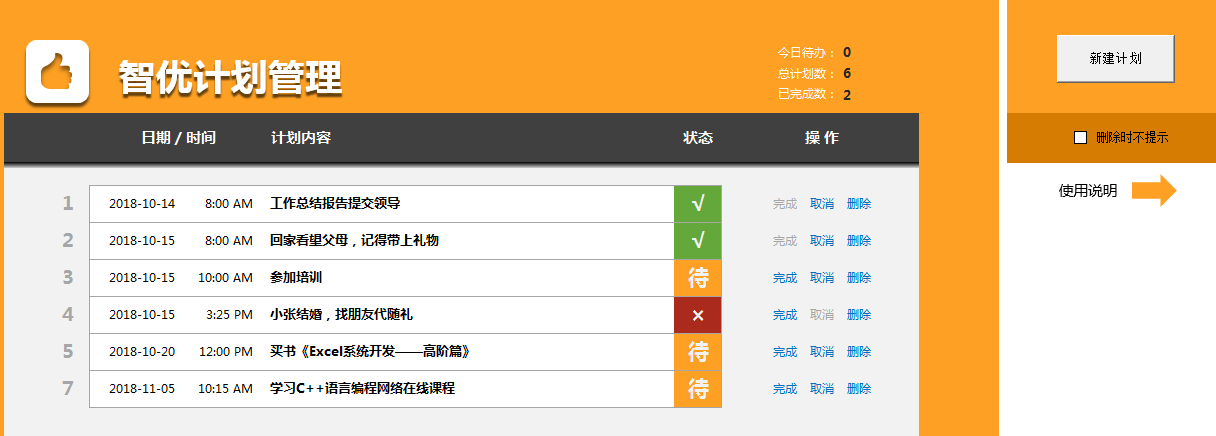Click the 操作 column header
The image size is (1216, 436).
[x=822, y=138]
